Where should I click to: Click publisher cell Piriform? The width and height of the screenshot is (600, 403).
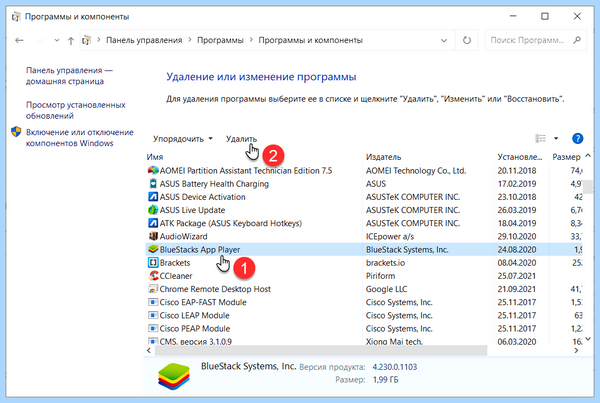380,276
